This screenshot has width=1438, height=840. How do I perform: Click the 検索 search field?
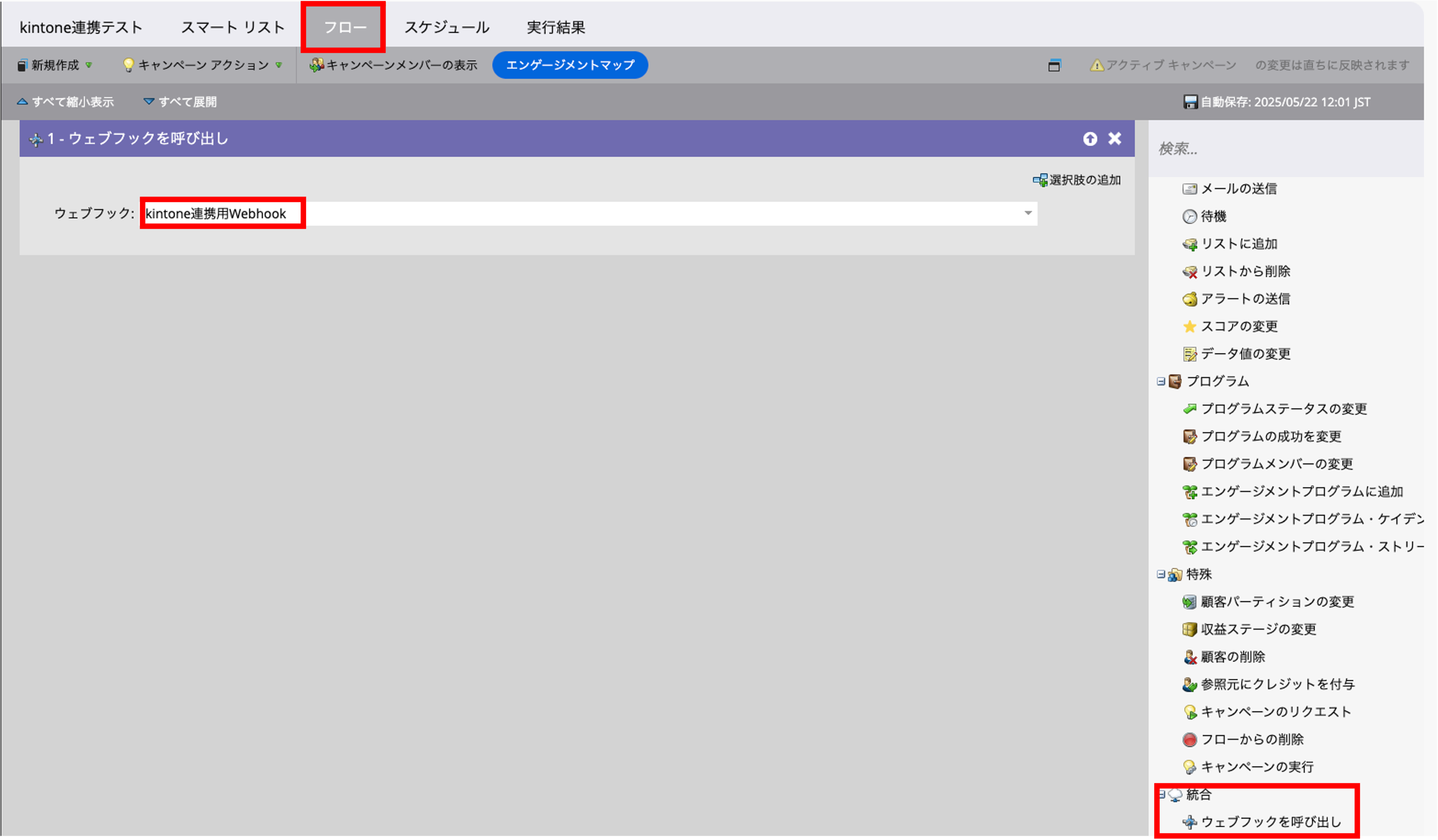pos(1286,149)
